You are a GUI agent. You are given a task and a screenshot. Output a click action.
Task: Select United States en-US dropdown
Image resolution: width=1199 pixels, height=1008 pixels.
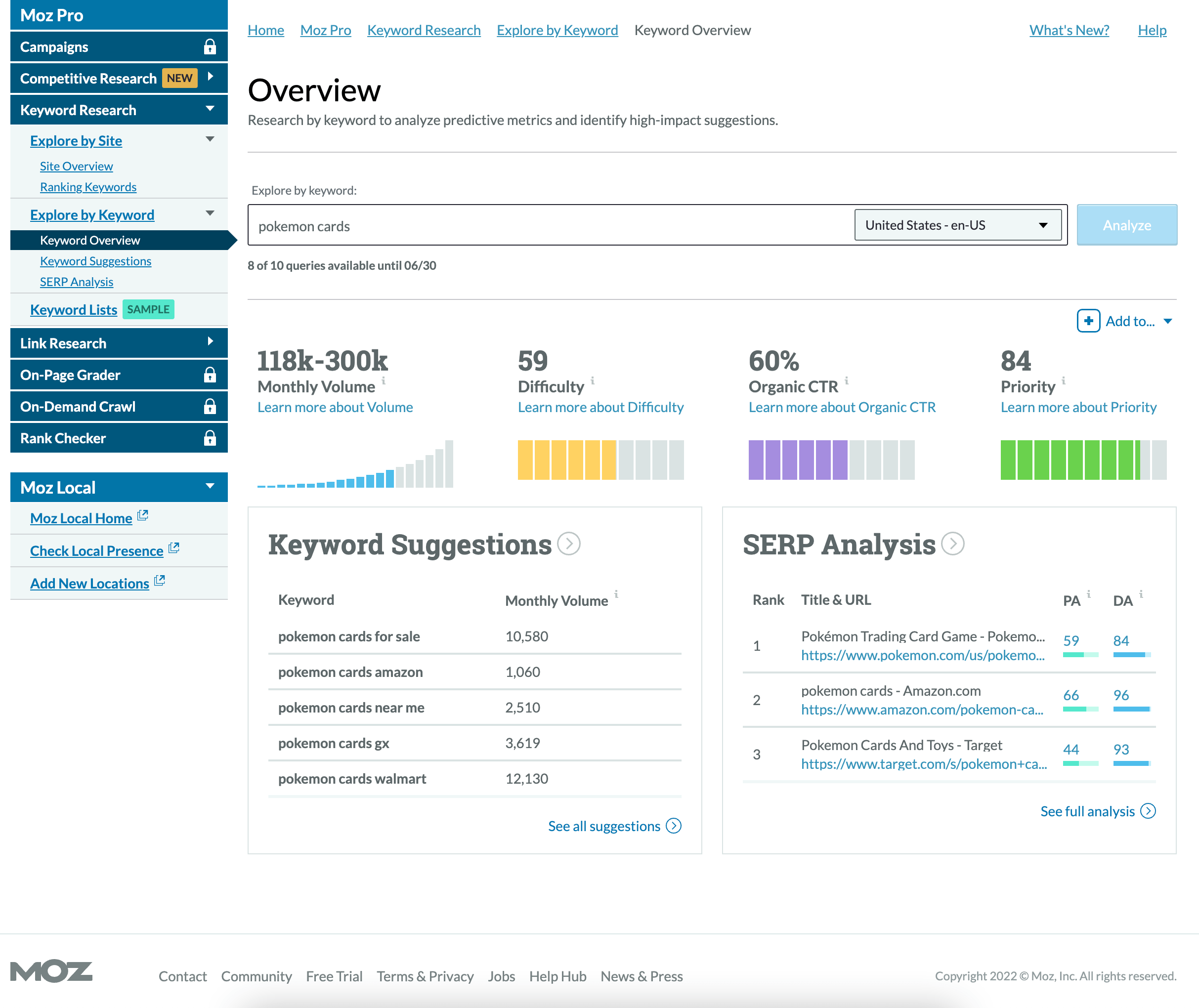point(956,225)
